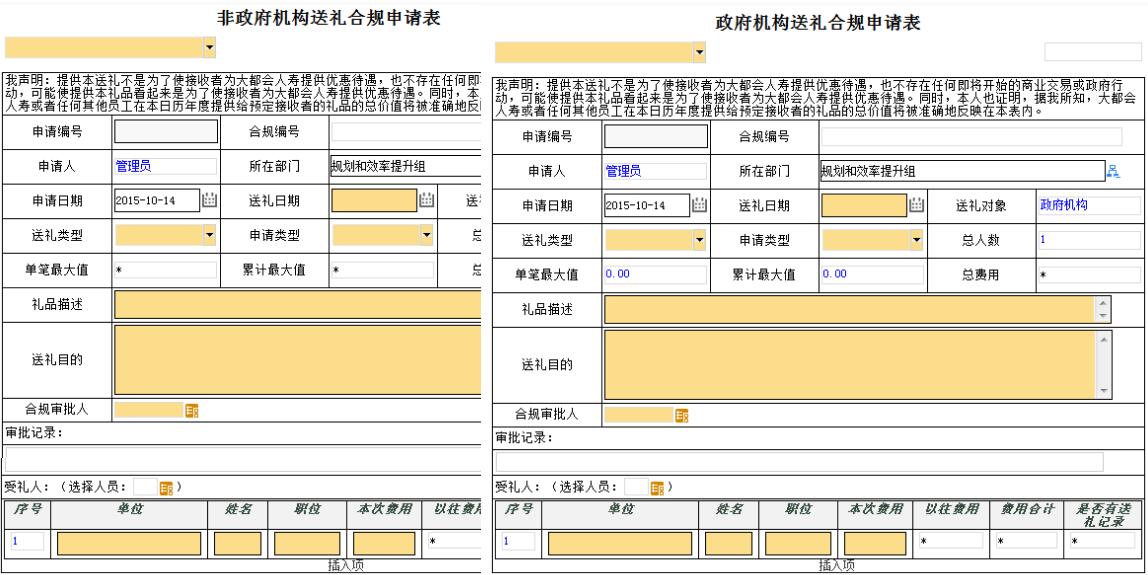This screenshot has width=1148, height=575.
Task: Click 插入项 under the 非政府机构 recipient table
Action: [346, 565]
